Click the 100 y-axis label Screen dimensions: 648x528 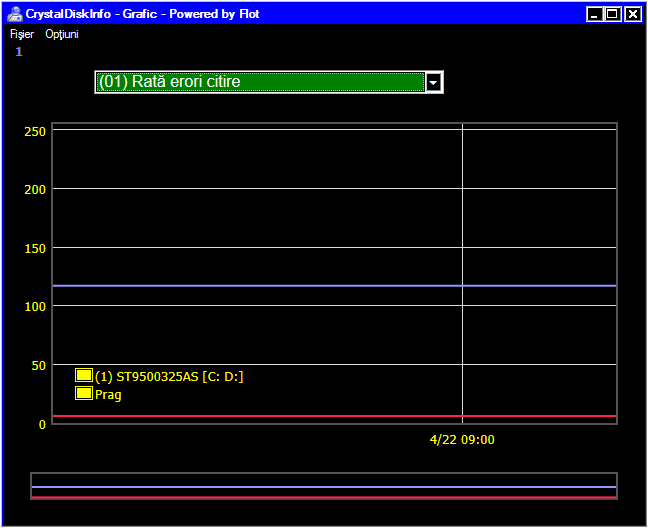[x=35, y=307]
